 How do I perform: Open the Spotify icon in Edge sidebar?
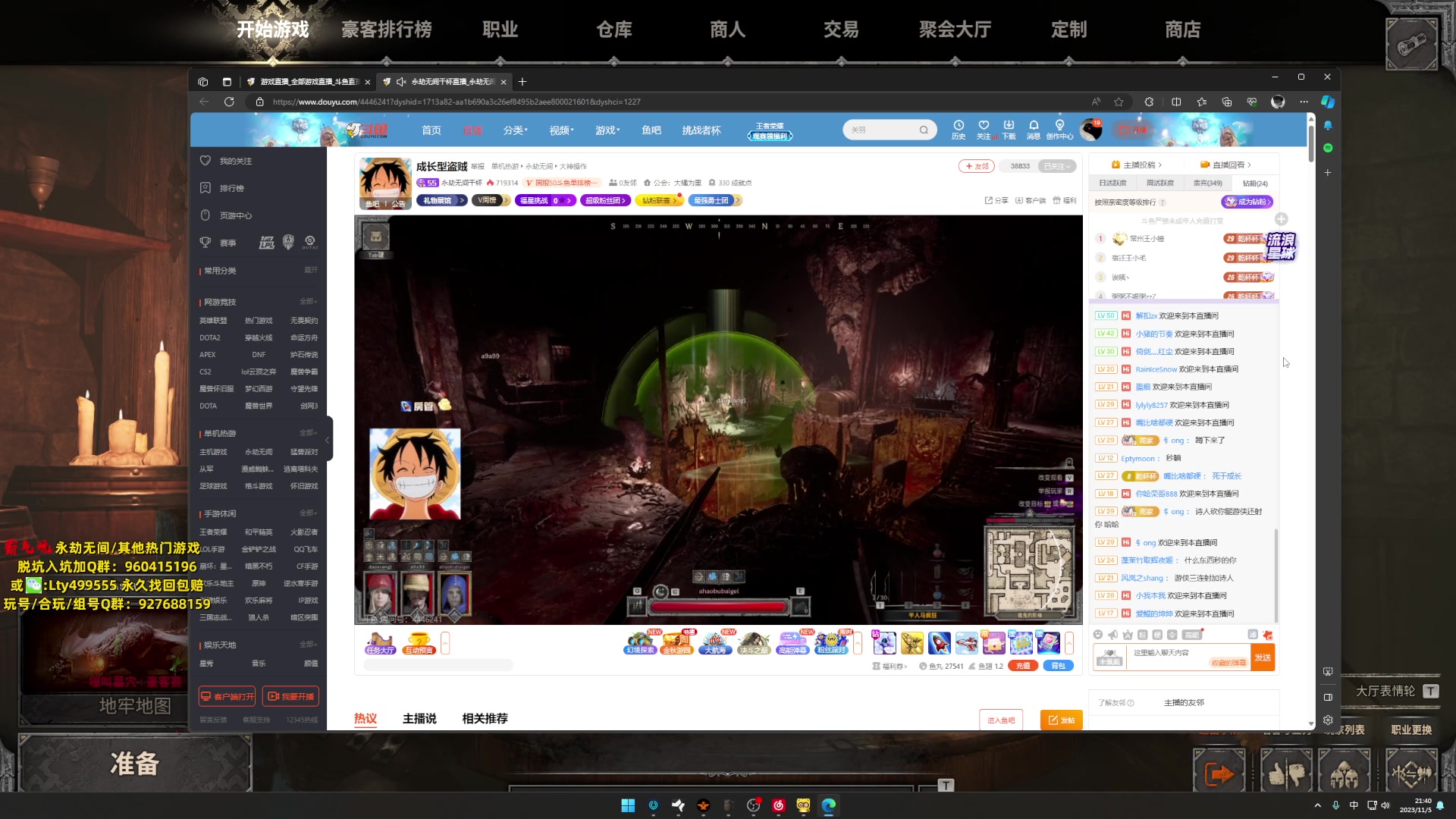(1328, 148)
